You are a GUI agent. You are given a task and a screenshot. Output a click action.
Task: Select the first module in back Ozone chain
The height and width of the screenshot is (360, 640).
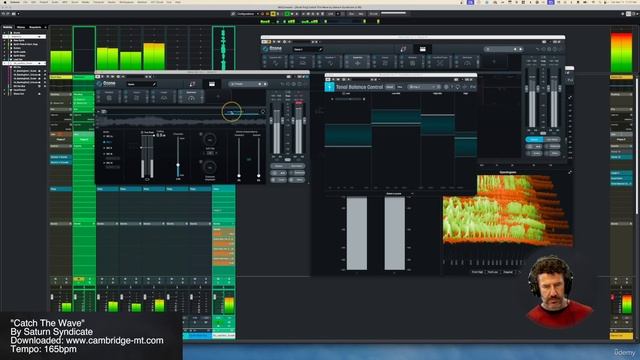coord(276,62)
